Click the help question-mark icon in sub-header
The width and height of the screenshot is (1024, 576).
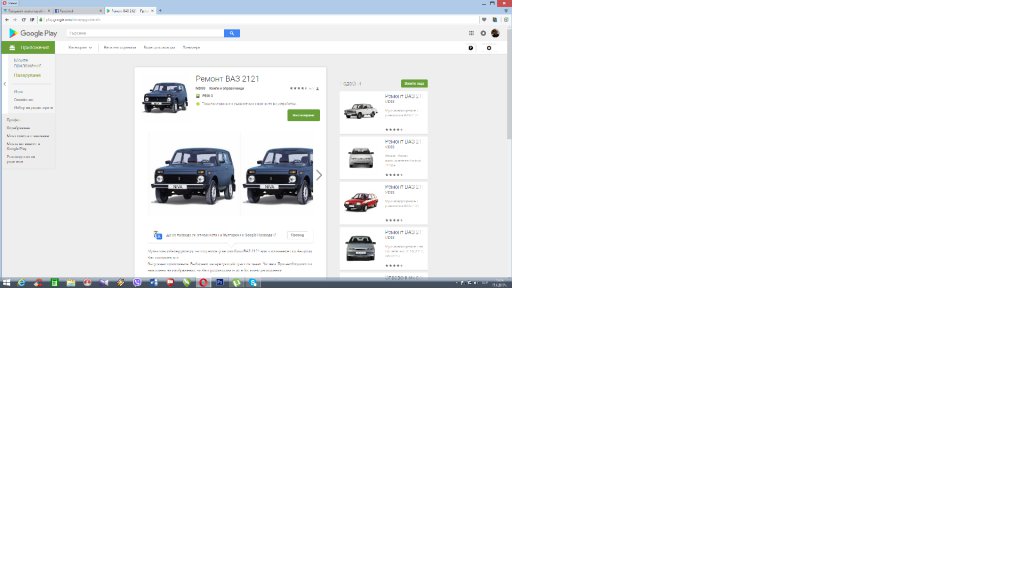(471, 48)
